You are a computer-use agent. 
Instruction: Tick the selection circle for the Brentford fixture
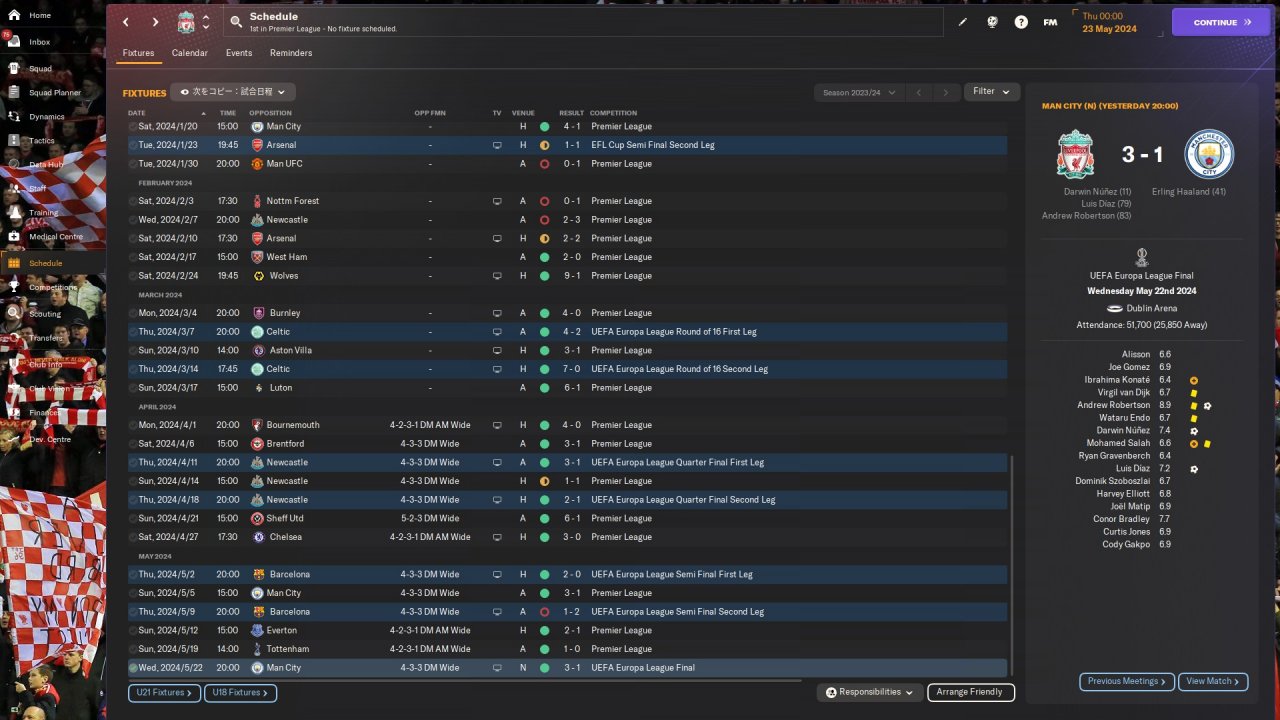(x=133, y=444)
